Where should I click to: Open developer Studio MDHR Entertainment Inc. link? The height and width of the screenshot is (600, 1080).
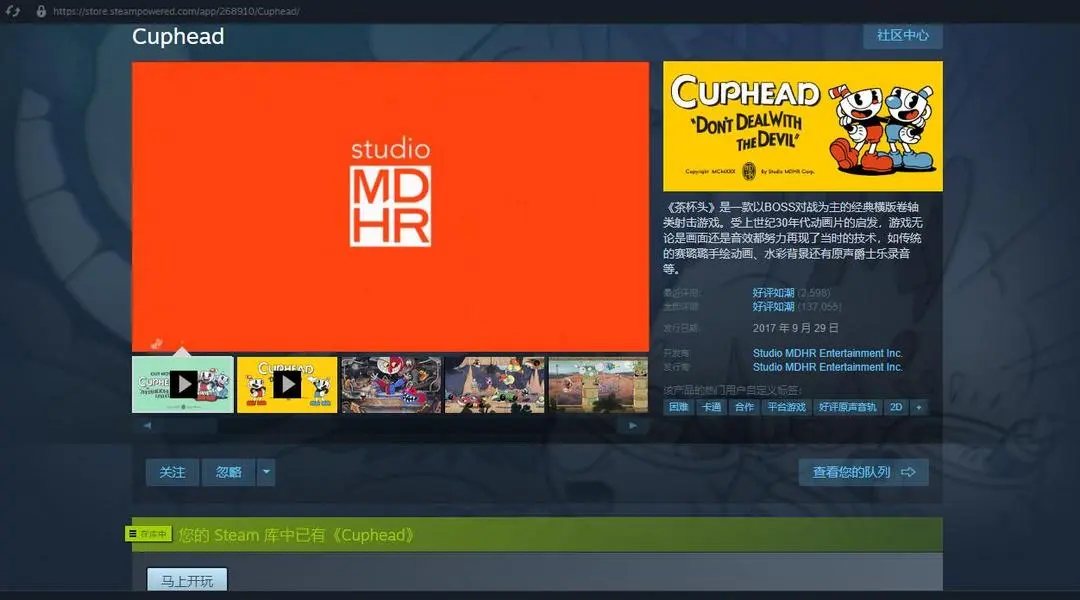click(x=827, y=353)
